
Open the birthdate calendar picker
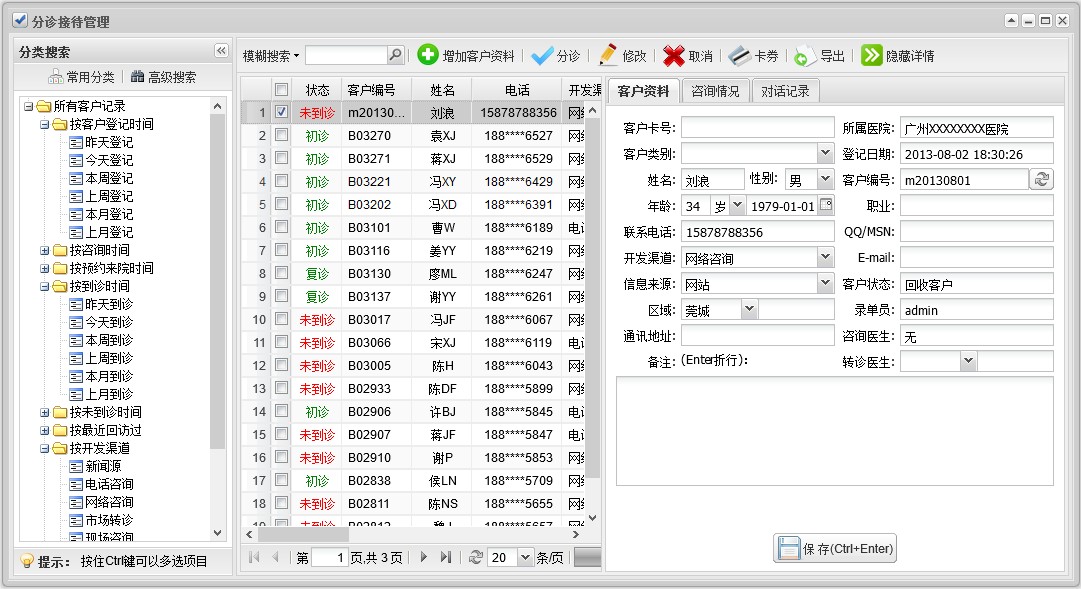tap(826, 205)
